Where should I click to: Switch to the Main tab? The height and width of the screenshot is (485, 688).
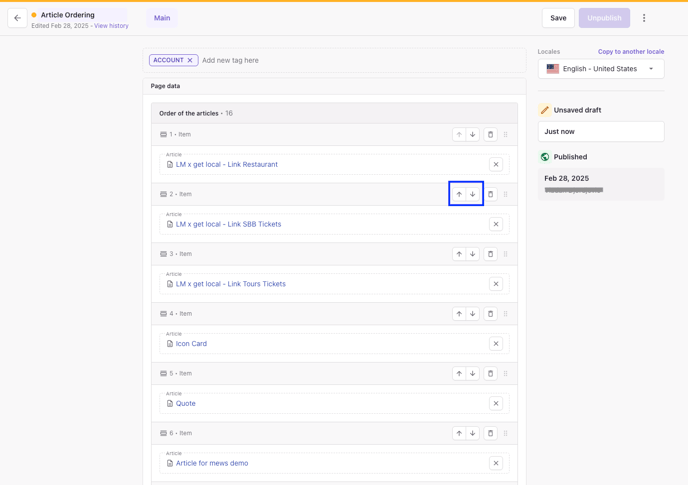pyautogui.click(x=162, y=18)
